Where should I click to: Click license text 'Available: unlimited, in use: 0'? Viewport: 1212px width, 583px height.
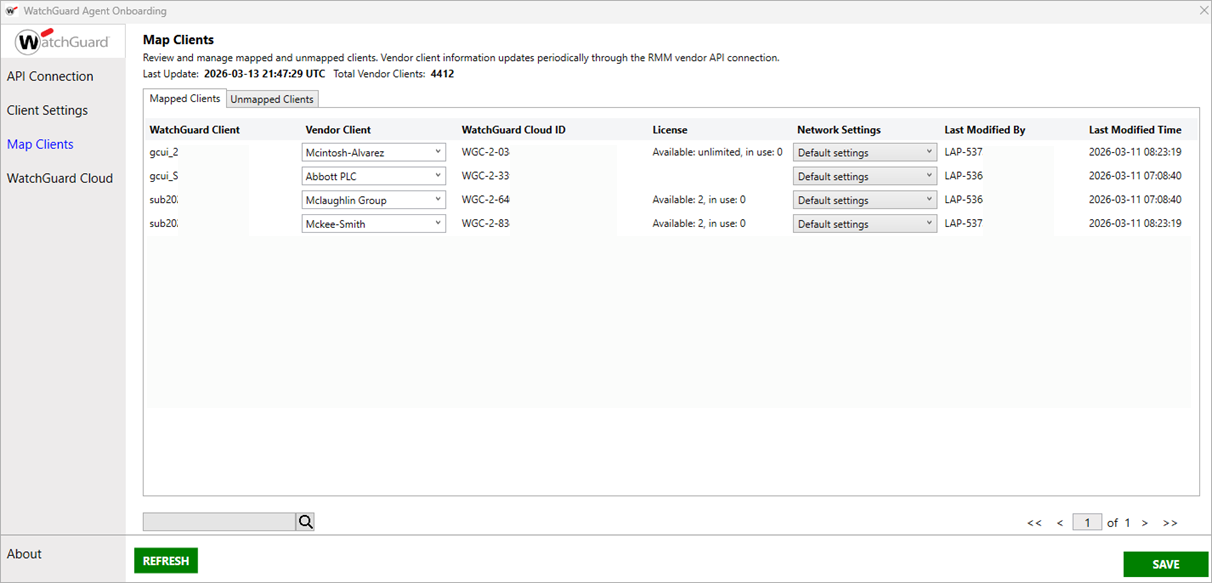pyautogui.click(x=717, y=152)
